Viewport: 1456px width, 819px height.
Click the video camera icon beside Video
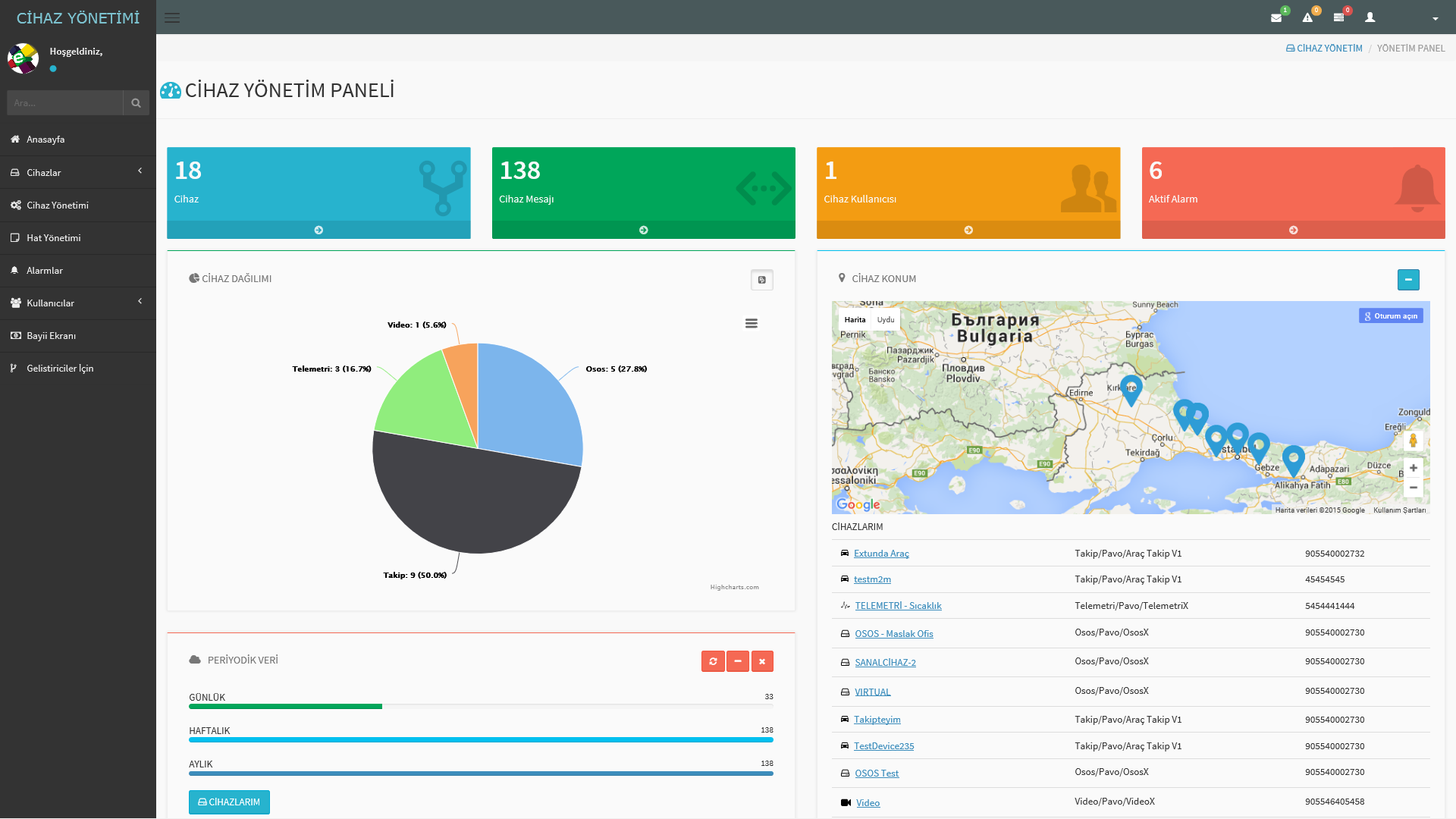pos(846,802)
